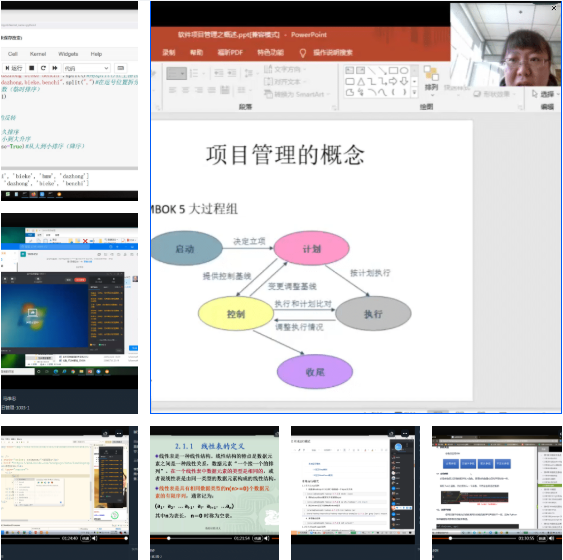
Task: Click the lightbulb 操作说明搜索 icon
Action: coord(303,53)
